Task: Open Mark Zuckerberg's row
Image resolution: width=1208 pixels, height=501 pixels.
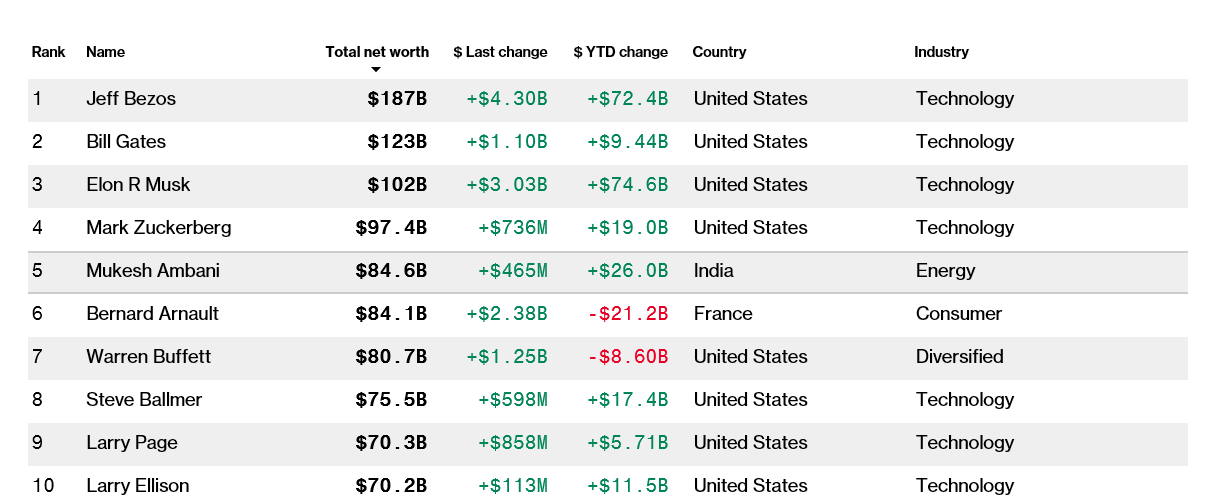Action: coord(158,228)
